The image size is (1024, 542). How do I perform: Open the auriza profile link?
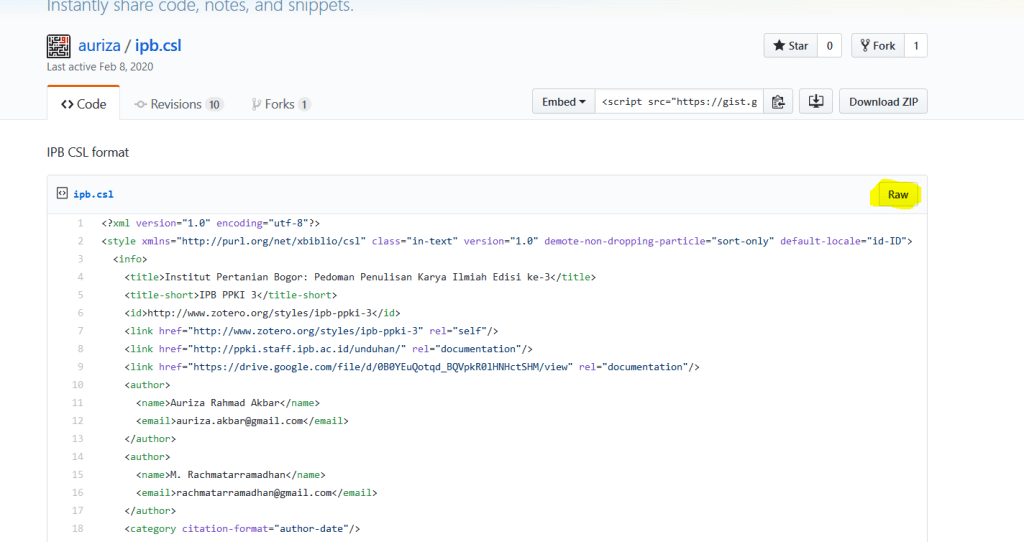[x=101, y=46]
